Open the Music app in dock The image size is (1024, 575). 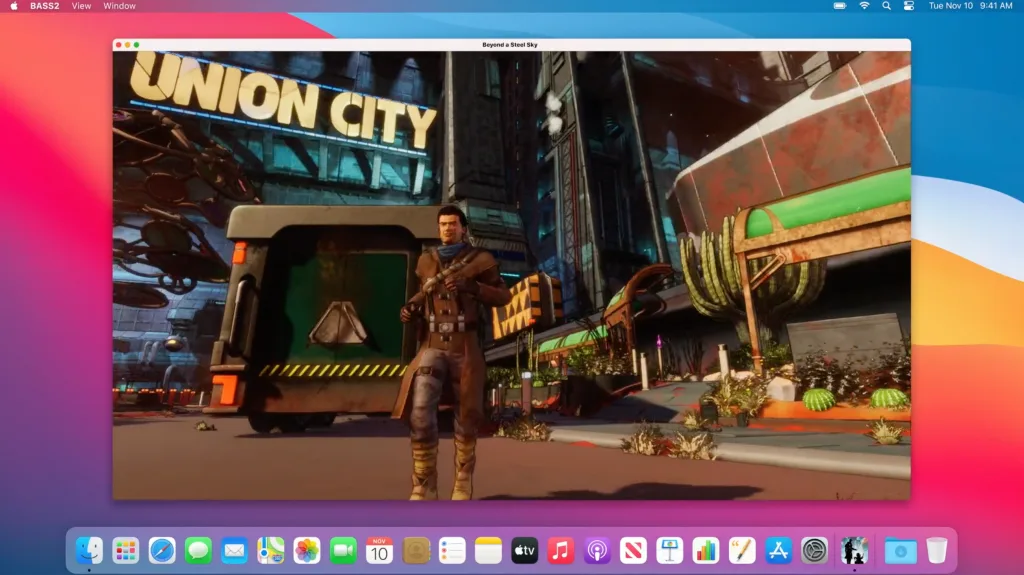pos(561,550)
